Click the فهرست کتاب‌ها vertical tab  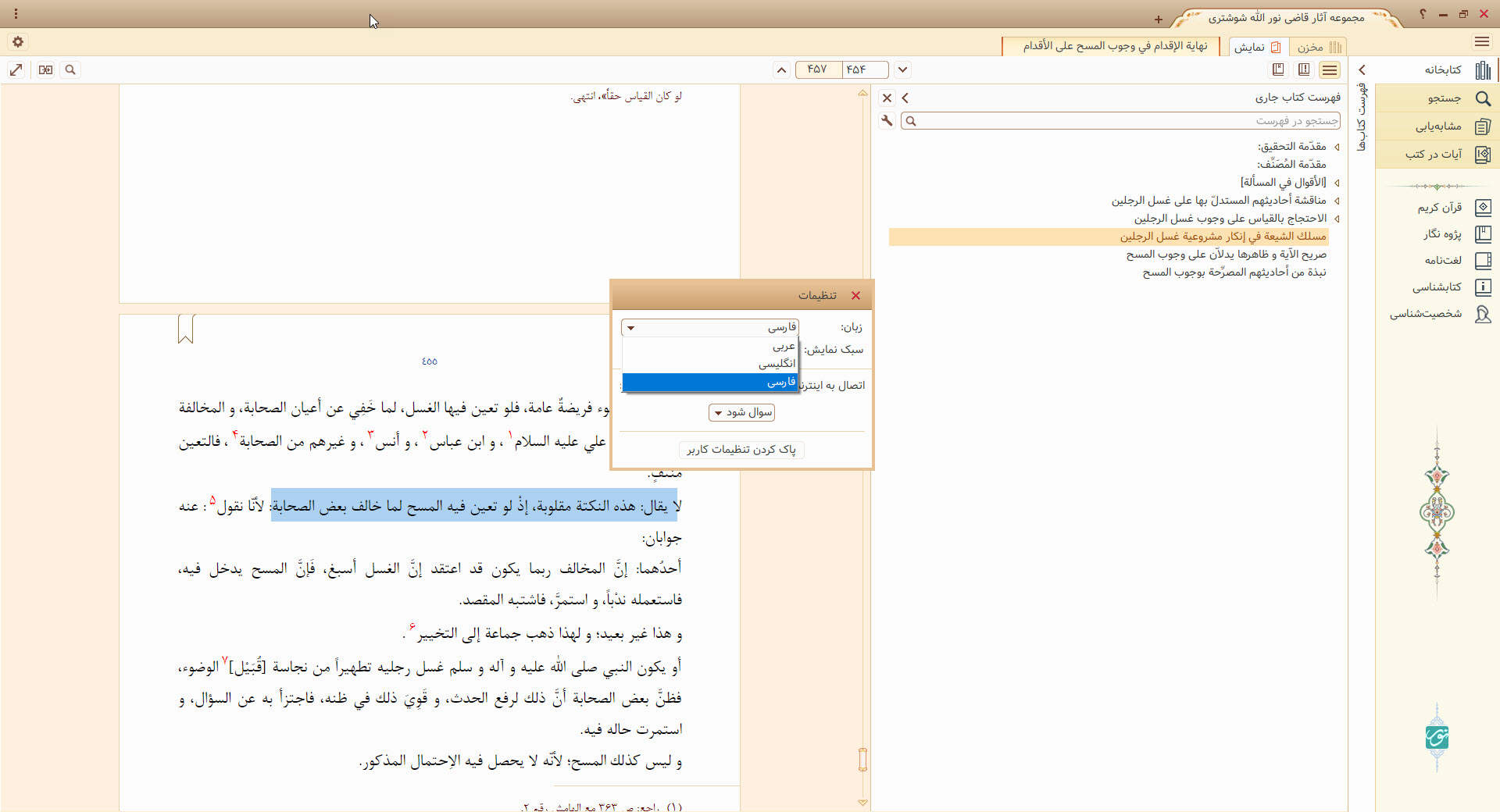point(1362,117)
